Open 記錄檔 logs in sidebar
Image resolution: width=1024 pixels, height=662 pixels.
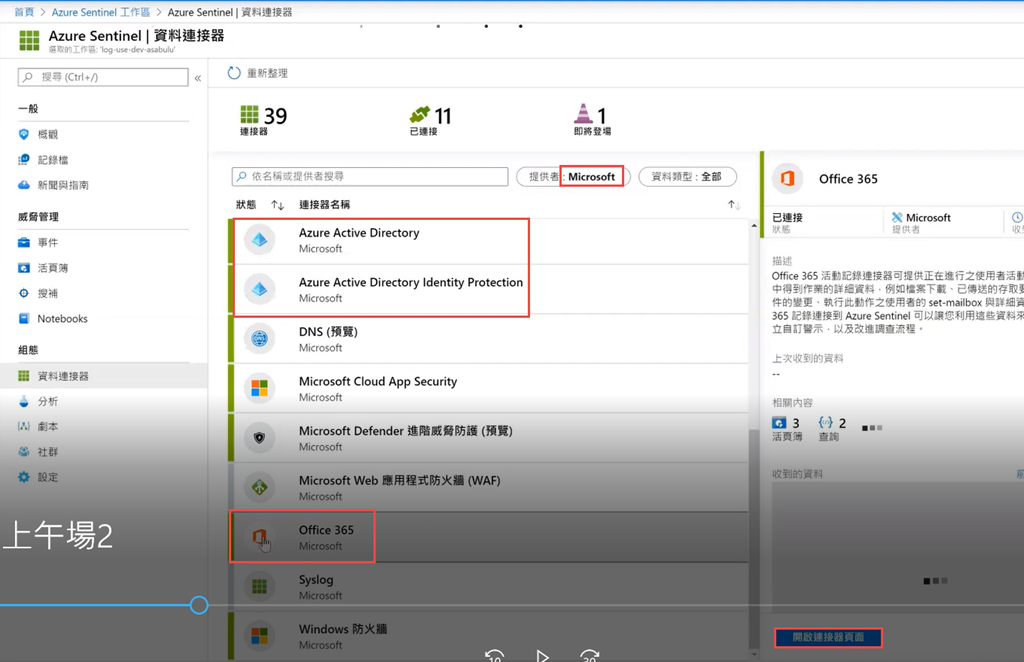pos(52,159)
